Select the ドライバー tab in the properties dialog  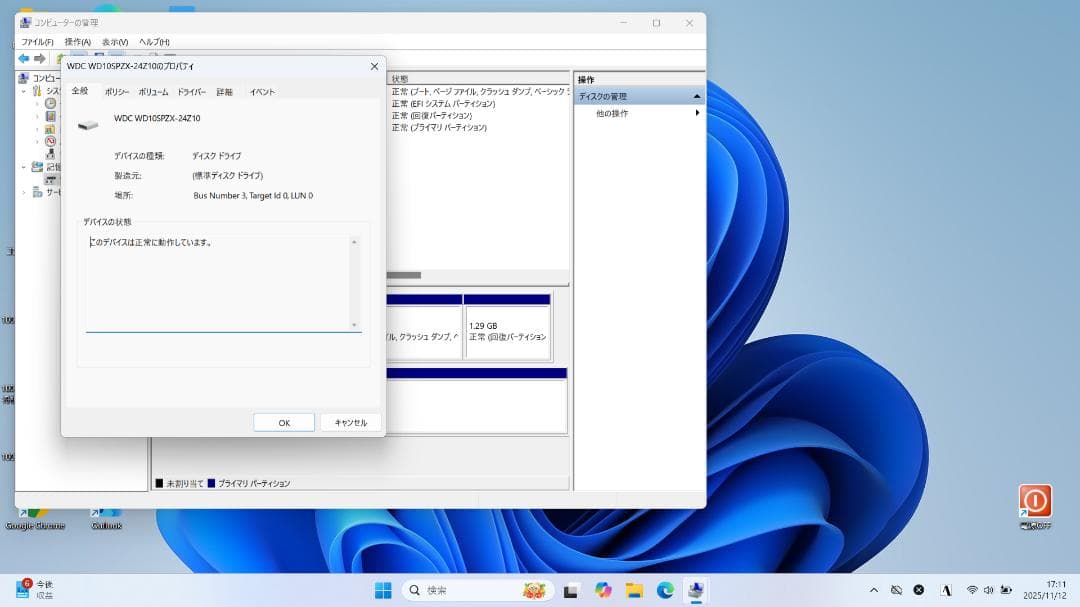(x=189, y=91)
